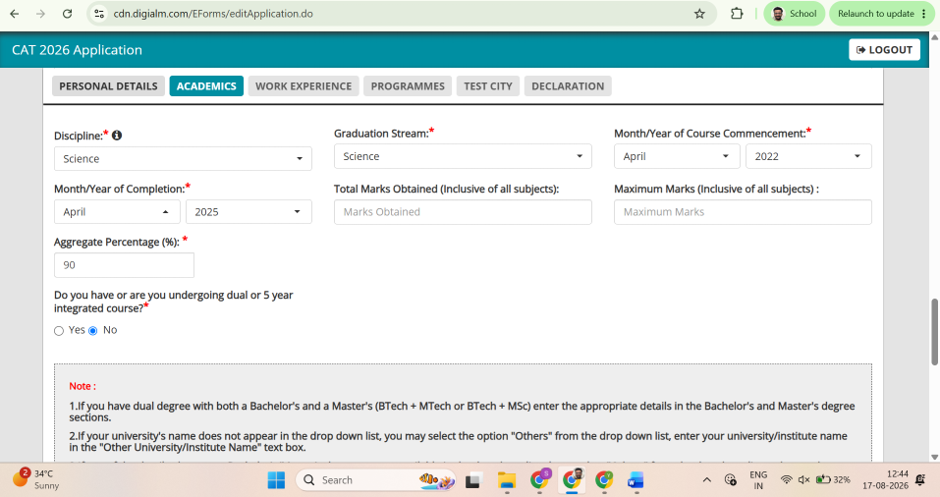Viewport: 940px width, 497px height.
Task: Open the Wi-Fi network icon
Action: (x=787, y=480)
